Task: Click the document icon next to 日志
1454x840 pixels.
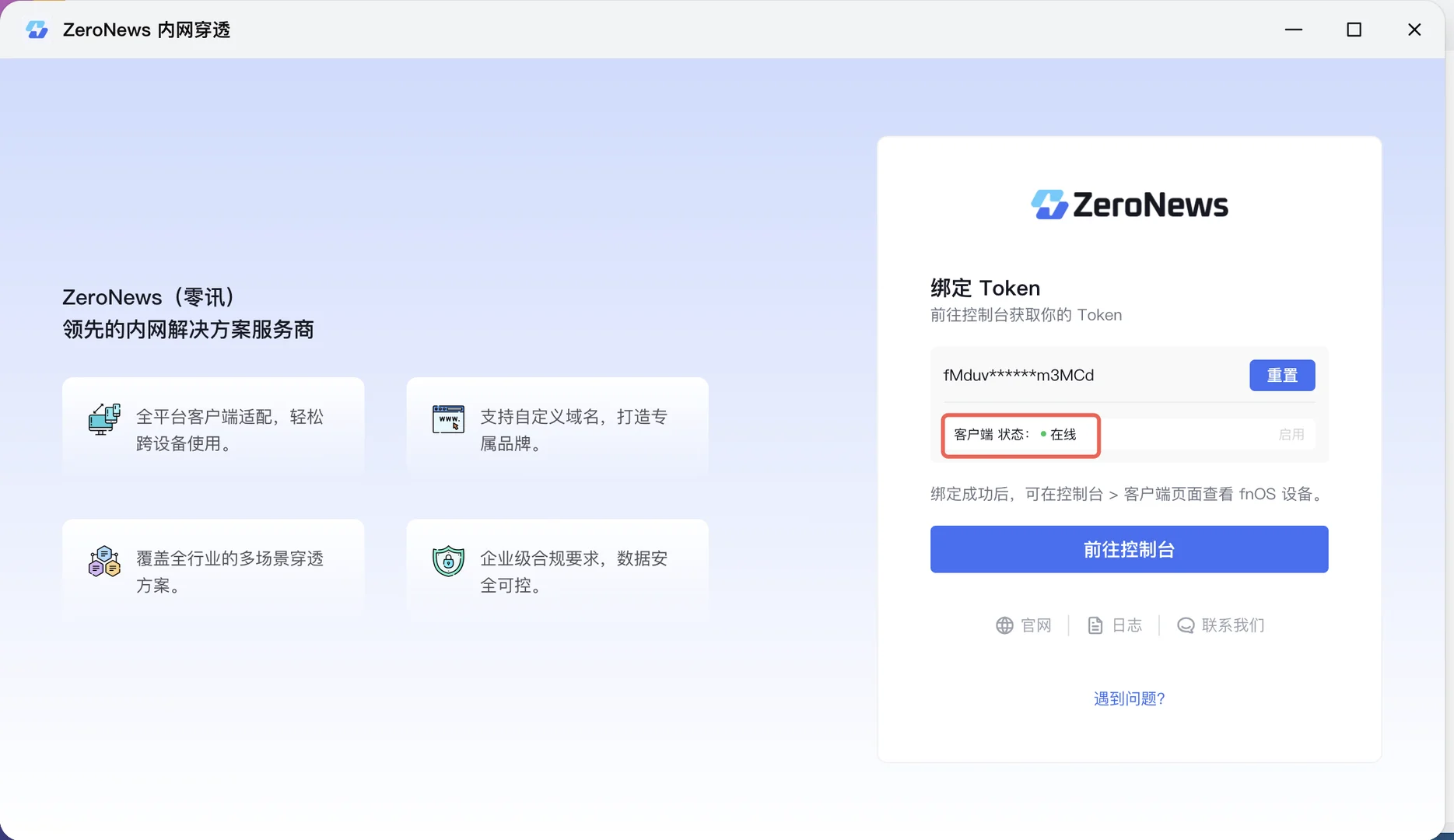Action: [1095, 625]
